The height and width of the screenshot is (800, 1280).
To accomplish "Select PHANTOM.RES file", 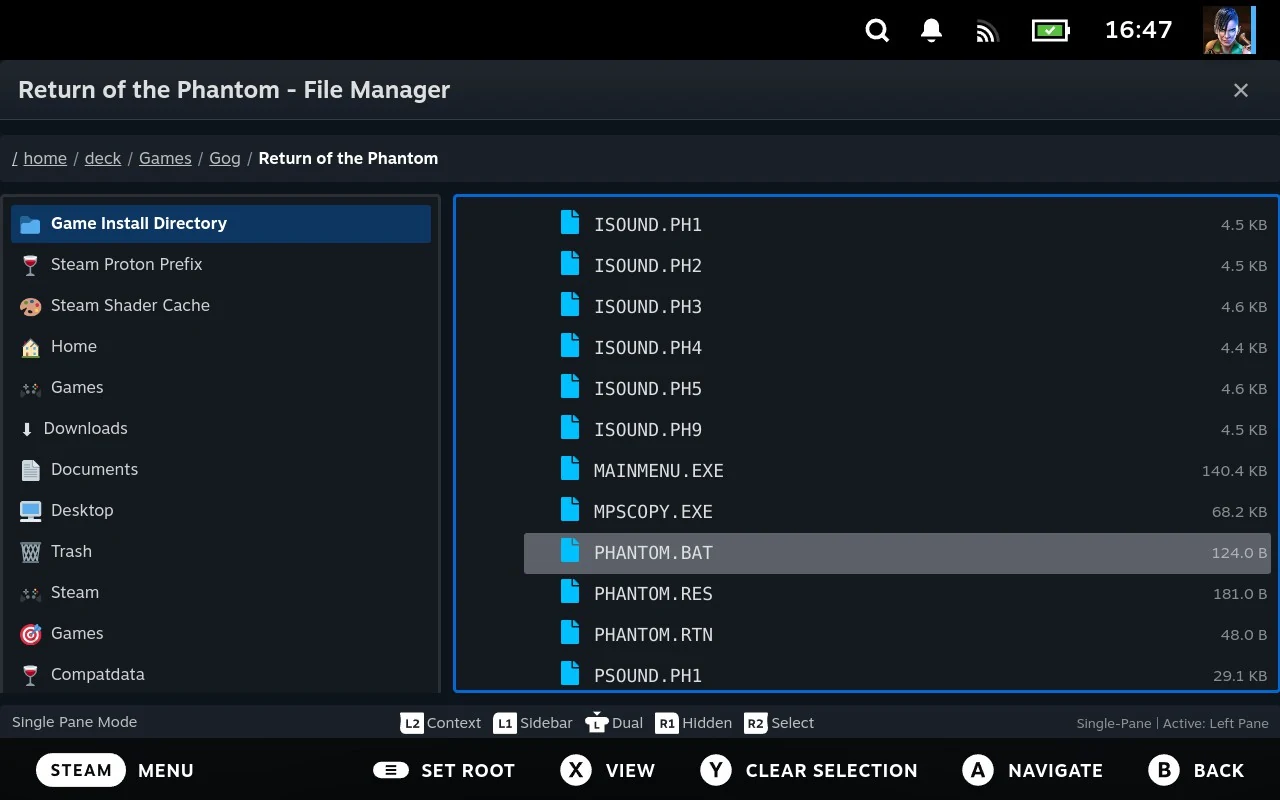I will click(897, 594).
